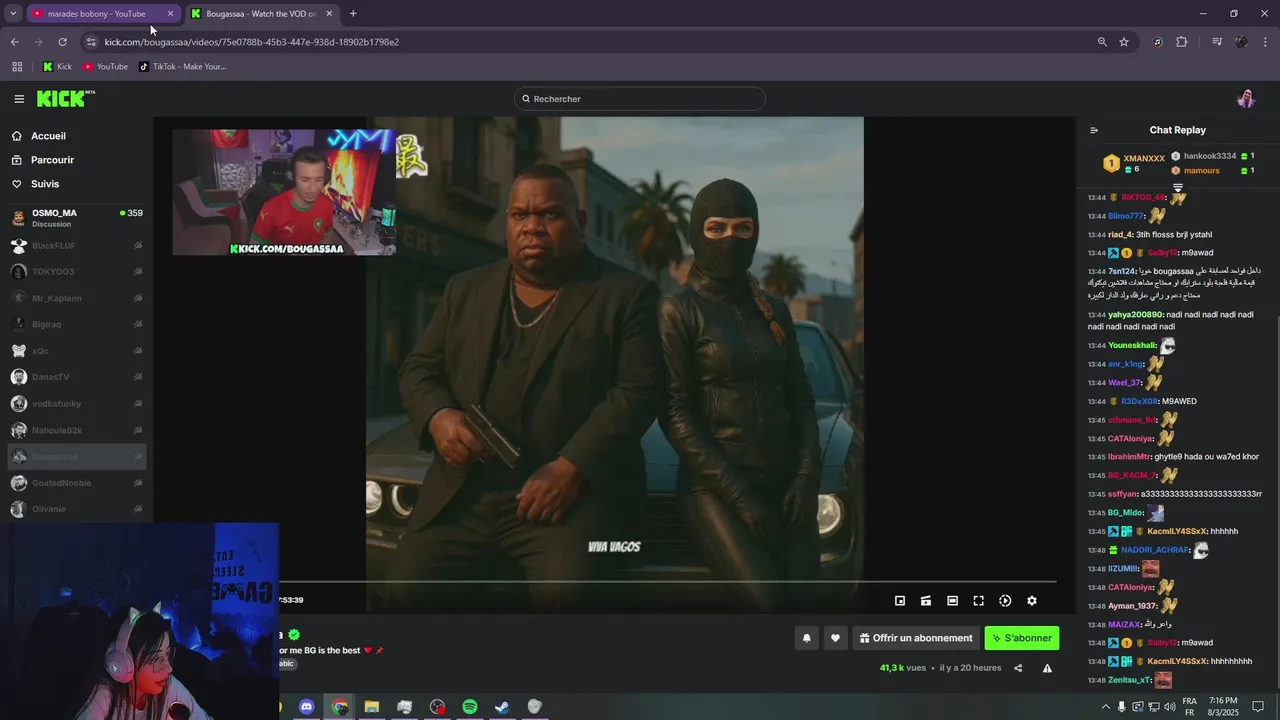Click the streamer webcam overlay thumbnail

coord(284,192)
